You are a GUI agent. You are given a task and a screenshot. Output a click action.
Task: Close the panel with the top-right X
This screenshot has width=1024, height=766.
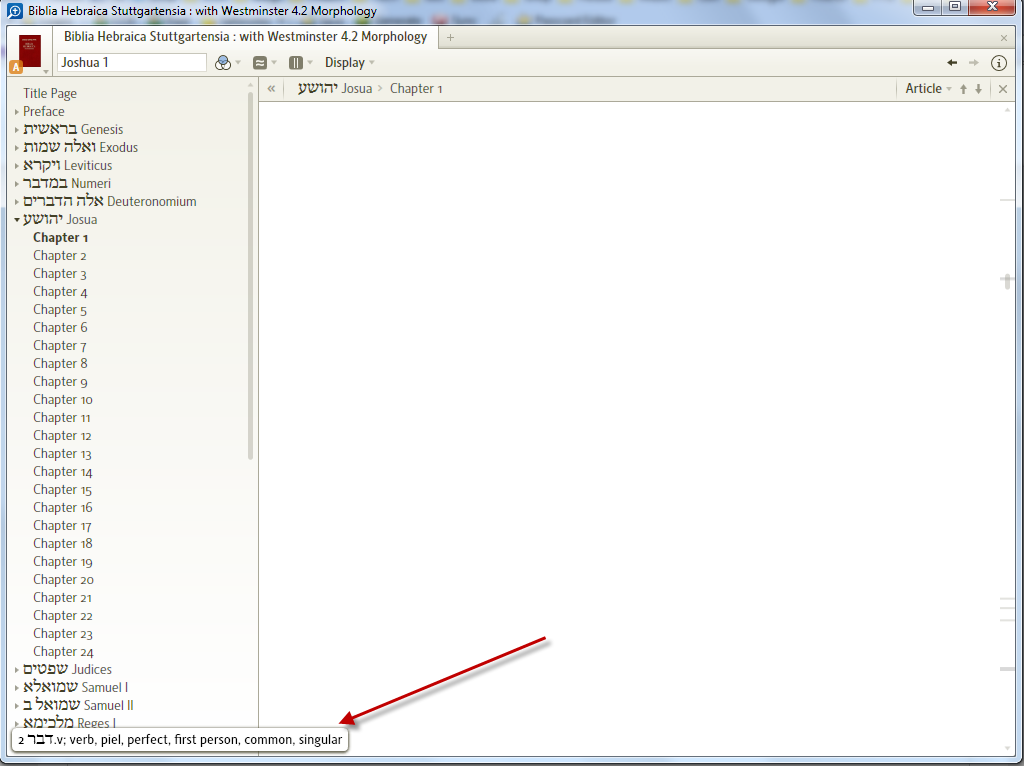pos(1004,38)
